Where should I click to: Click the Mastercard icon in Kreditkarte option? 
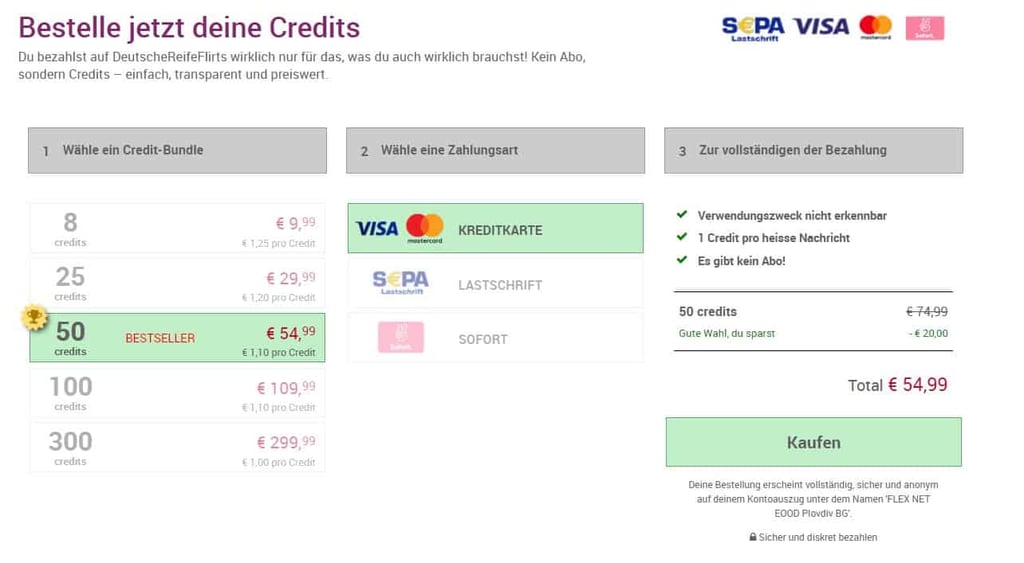[424, 228]
